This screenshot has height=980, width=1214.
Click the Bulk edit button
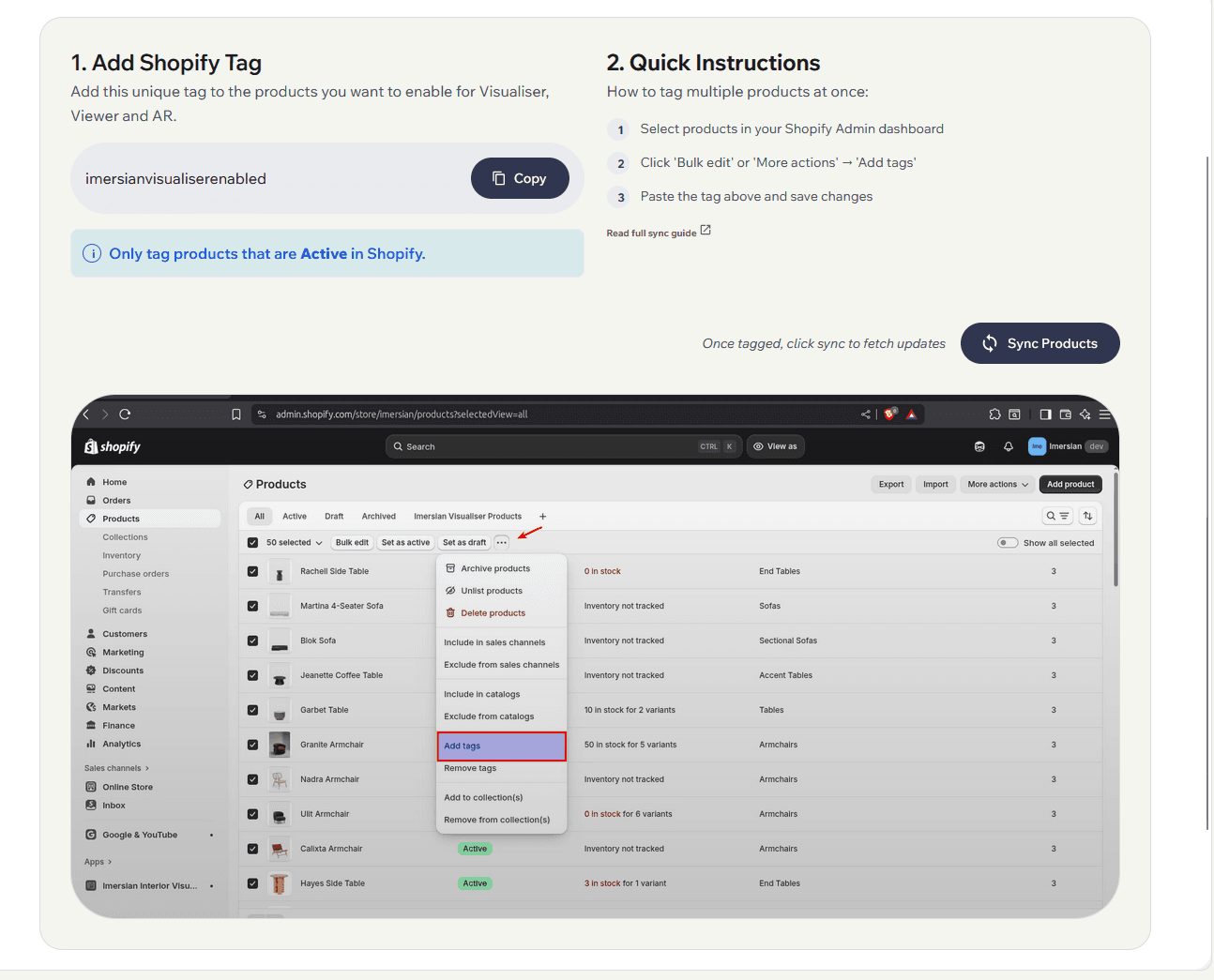tap(352, 542)
